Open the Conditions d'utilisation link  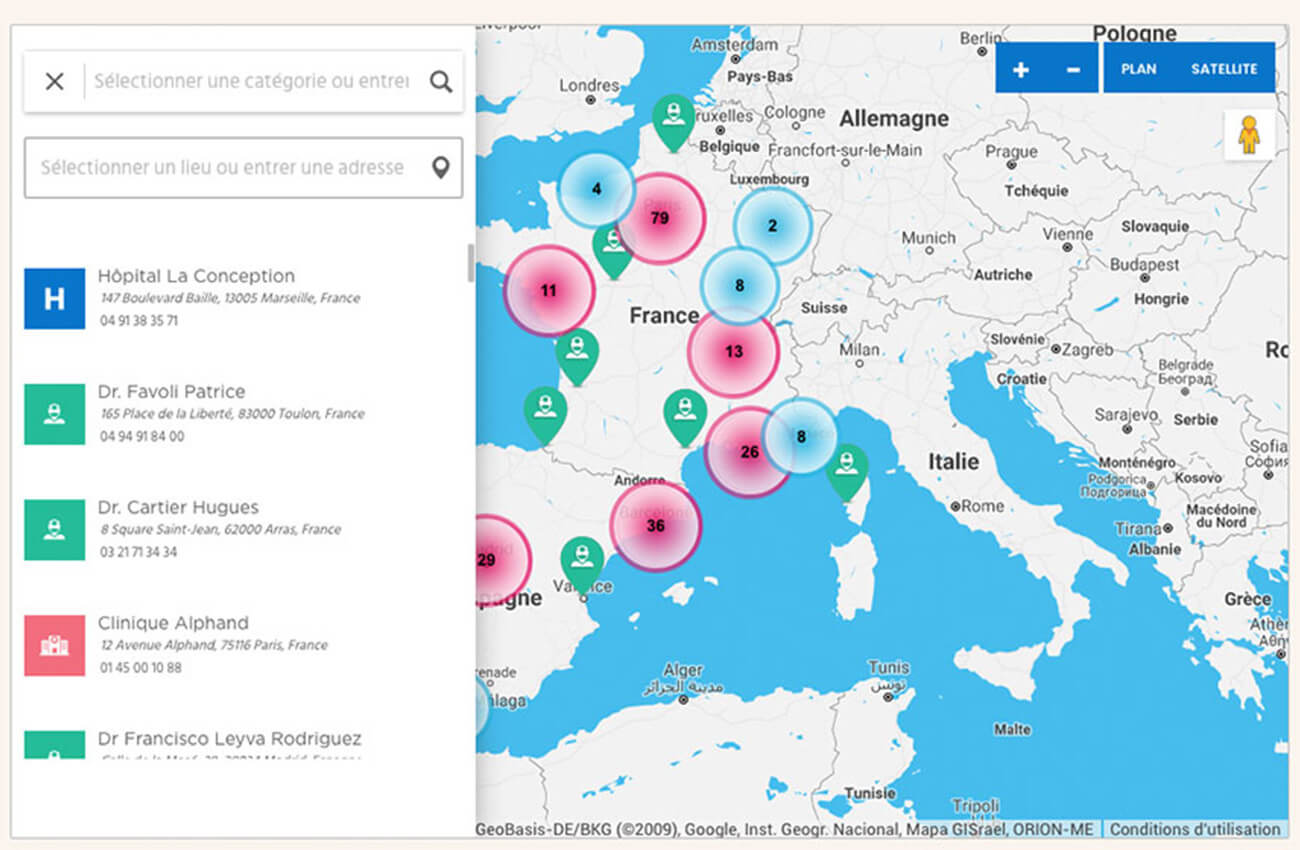pos(1194,829)
